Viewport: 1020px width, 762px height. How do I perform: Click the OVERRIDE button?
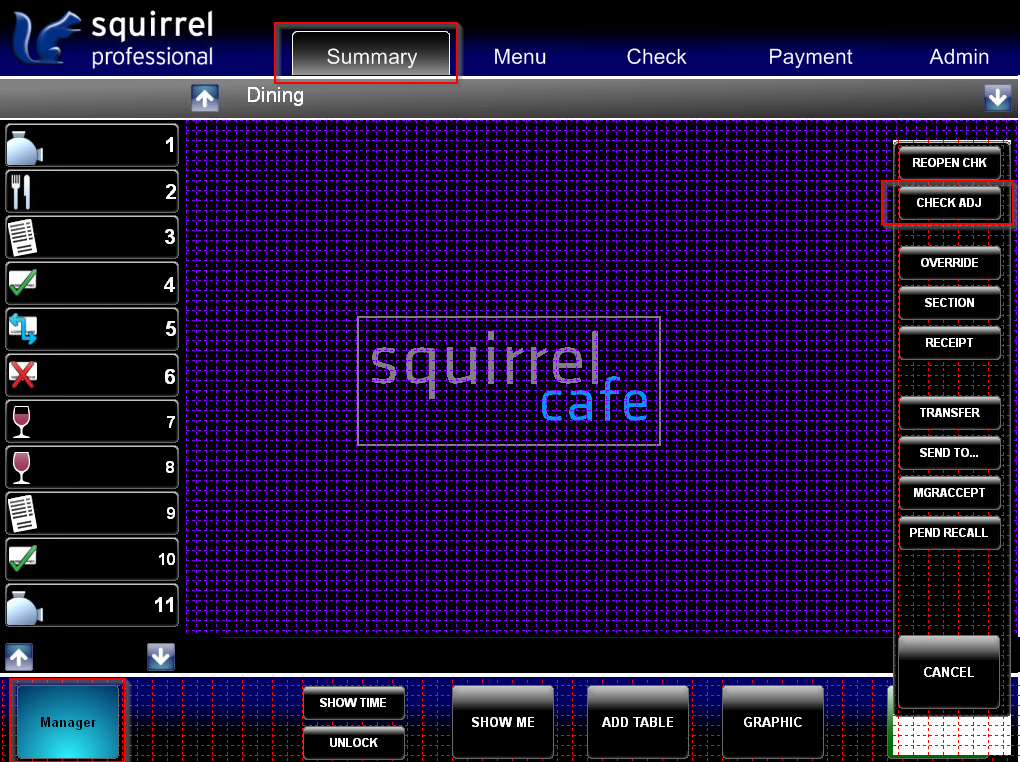click(x=949, y=263)
